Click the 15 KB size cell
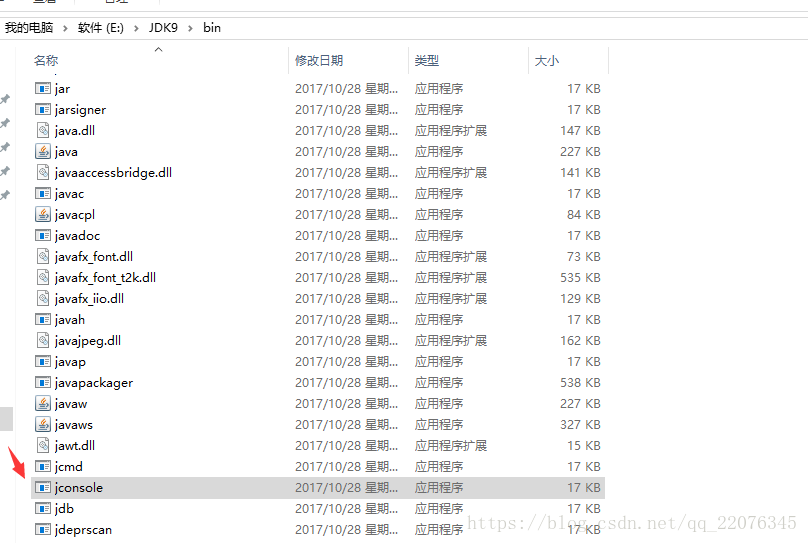The image size is (808, 543). pyautogui.click(x=584, y=446)
